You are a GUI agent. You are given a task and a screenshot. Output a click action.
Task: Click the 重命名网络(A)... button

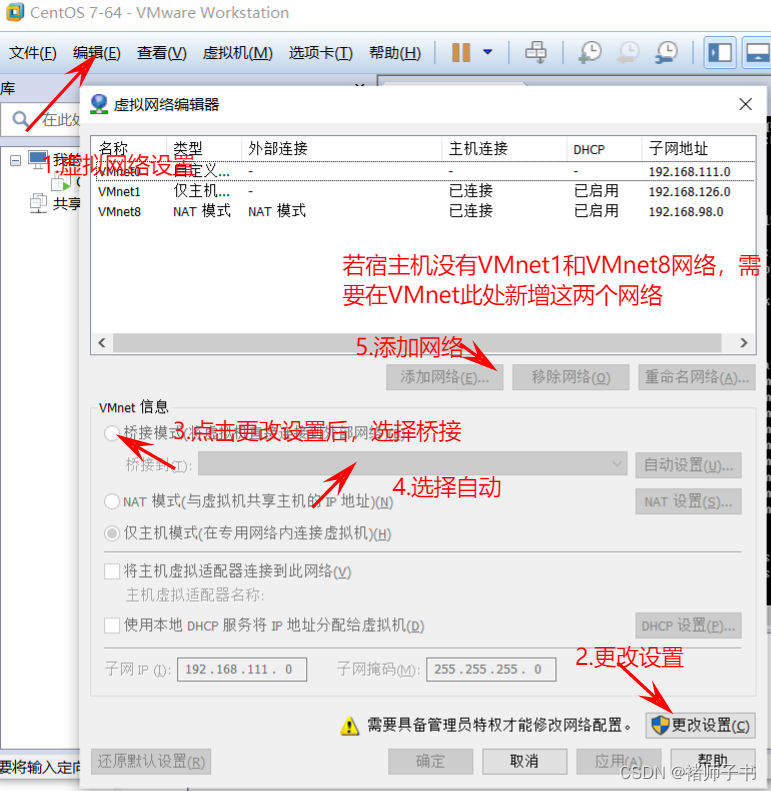click(x=697, y=377)
